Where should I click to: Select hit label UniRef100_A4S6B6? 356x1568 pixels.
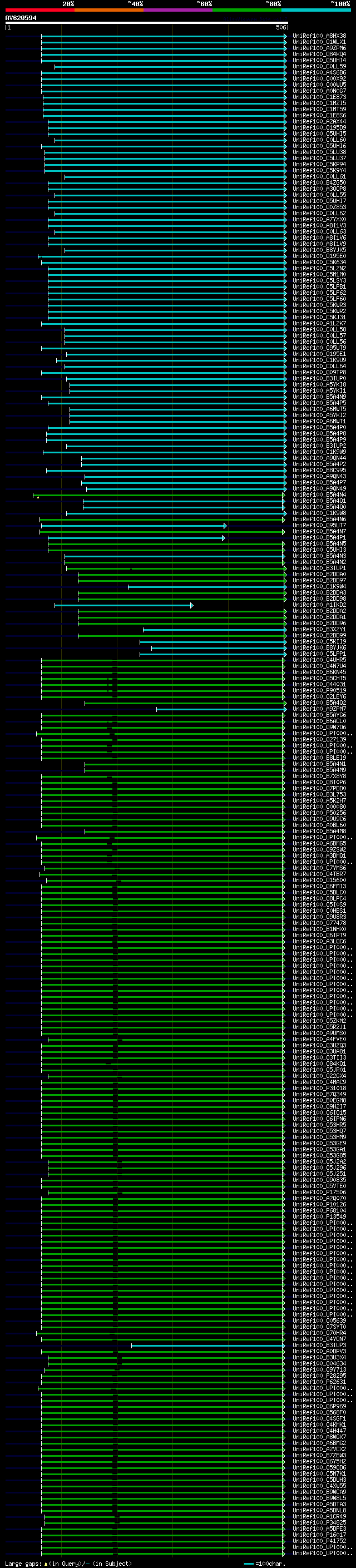[319, 72]
